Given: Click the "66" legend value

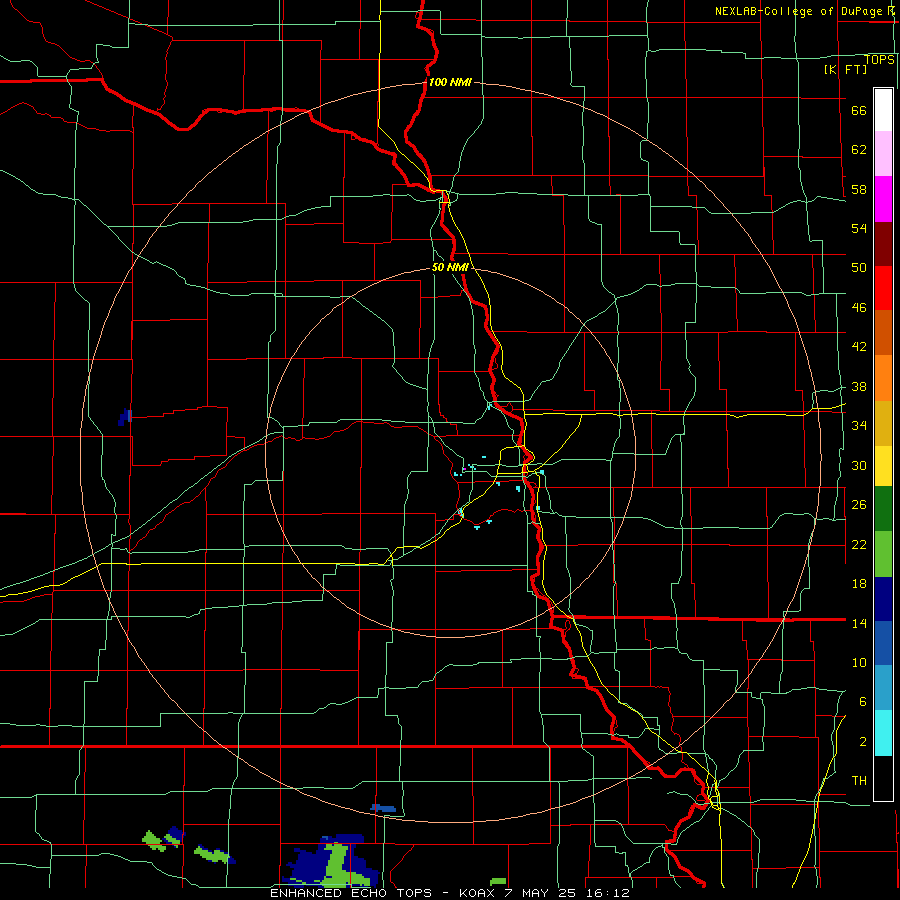Looking at the screenshot, I should point(859,110).
